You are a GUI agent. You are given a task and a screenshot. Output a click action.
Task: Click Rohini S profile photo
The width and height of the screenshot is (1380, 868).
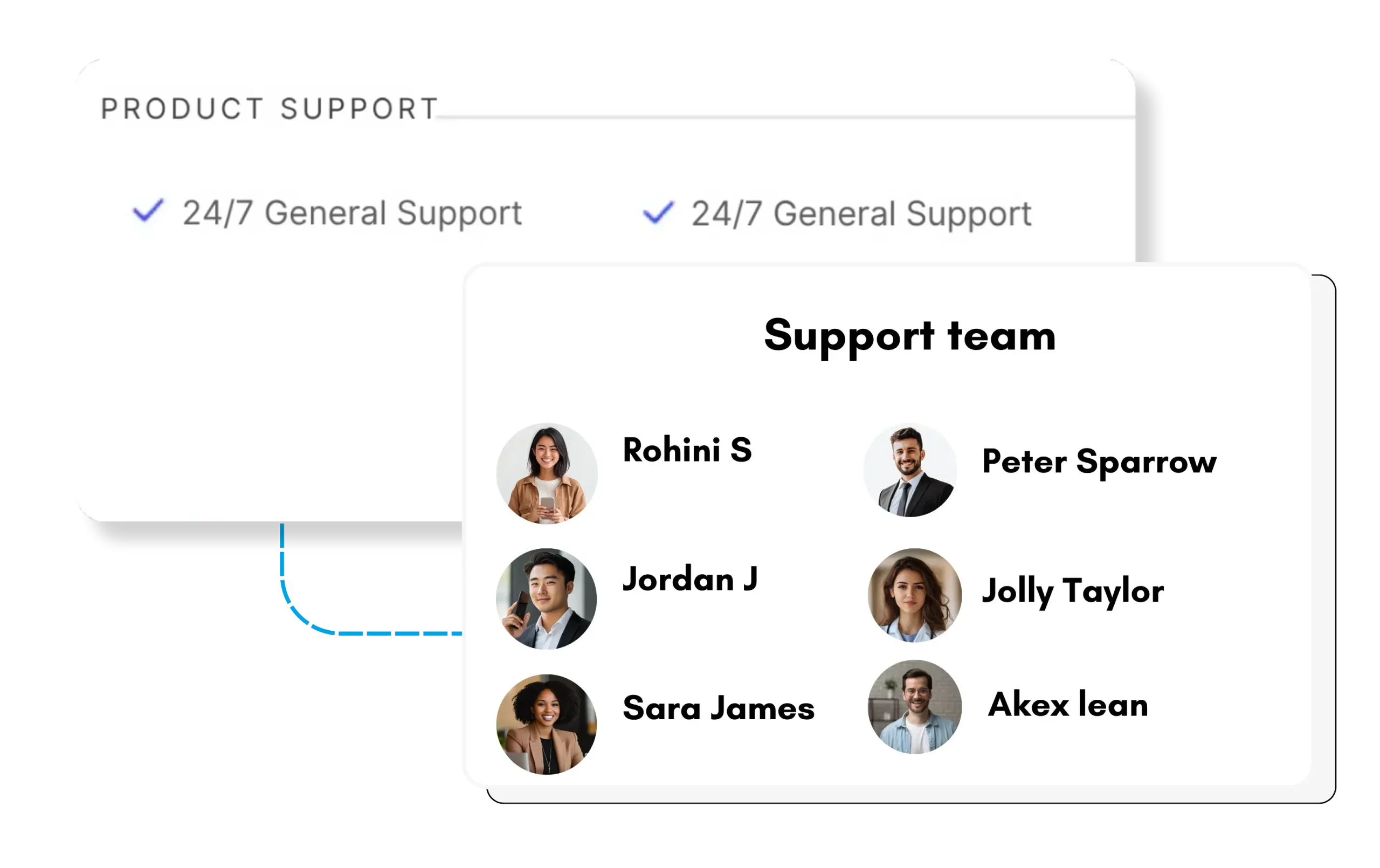click(547, 473)
